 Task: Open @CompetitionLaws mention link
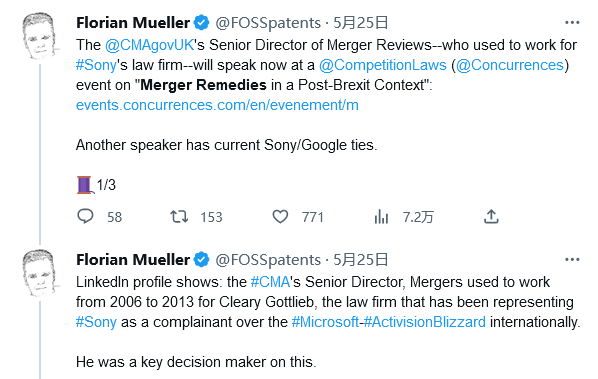[x=383, y=65]
